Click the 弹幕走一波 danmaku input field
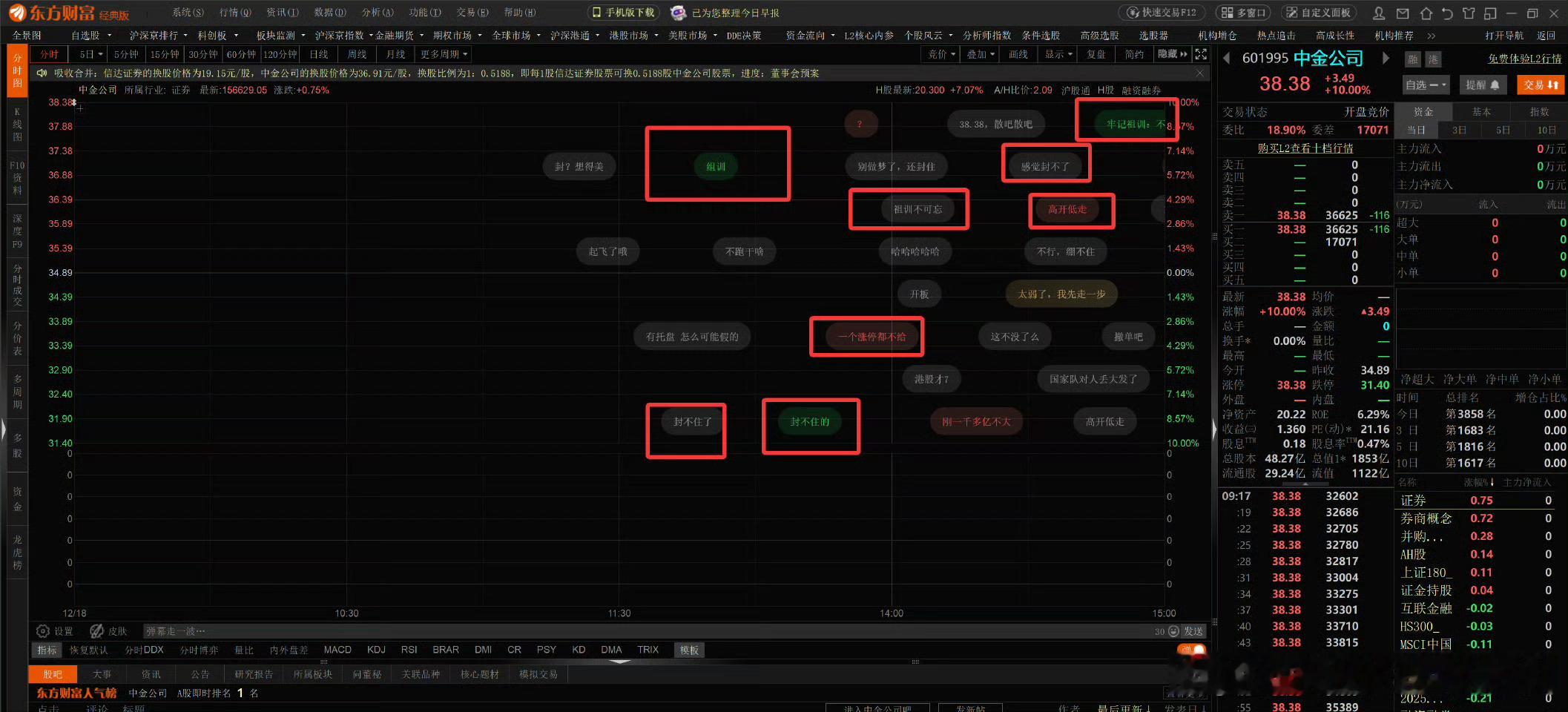Viewport: 1568px width, 712px height. point(645,631)
